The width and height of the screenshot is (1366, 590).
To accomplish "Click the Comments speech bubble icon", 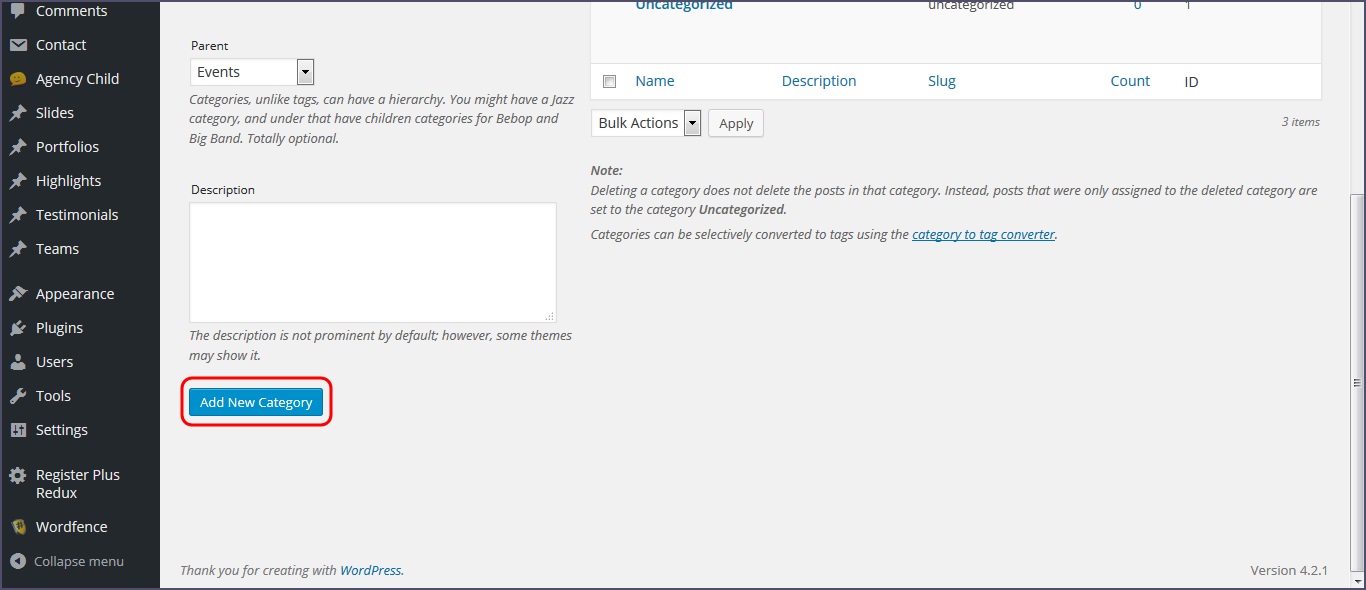I will [18, 11].
